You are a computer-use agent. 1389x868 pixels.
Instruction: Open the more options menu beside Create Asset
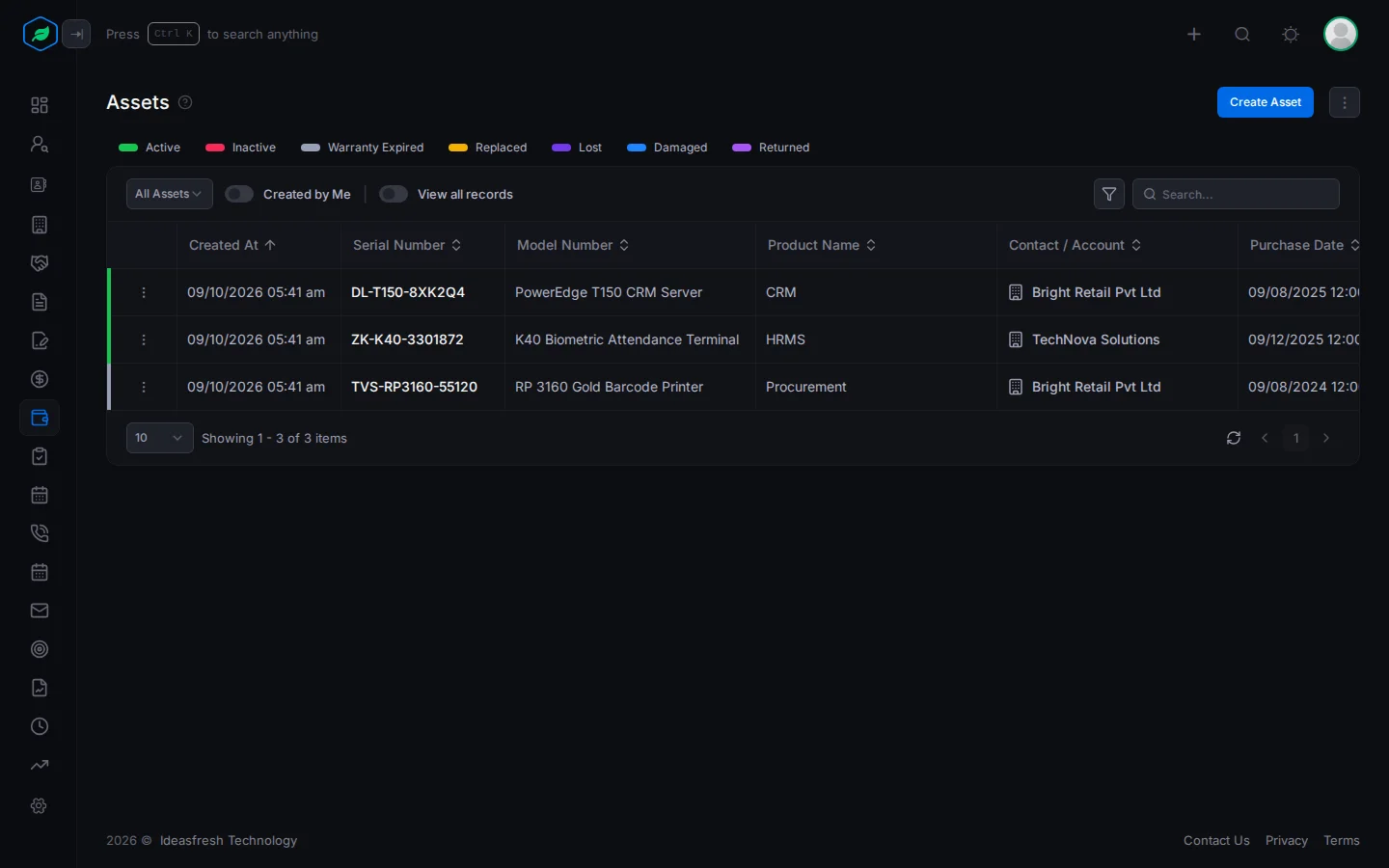tap(1345, 102)
